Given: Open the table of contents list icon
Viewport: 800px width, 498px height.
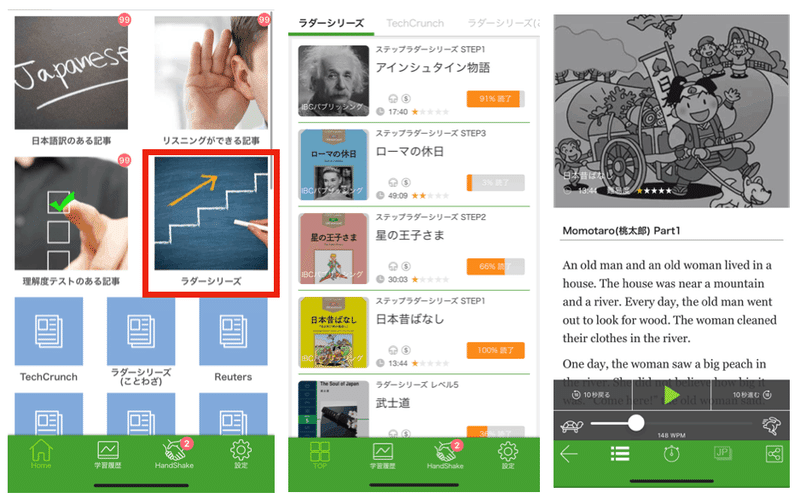Looking at the screenshot, I should click(x=620, y=453).
